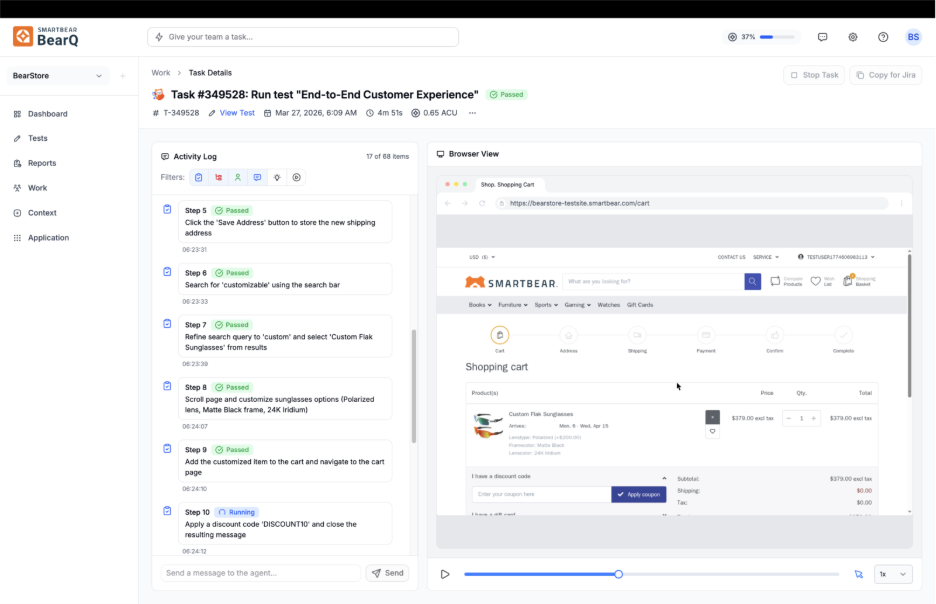Click the 37% usage indicator icon
The height and width of the screenshot is (604, 936).
[732, 37]
